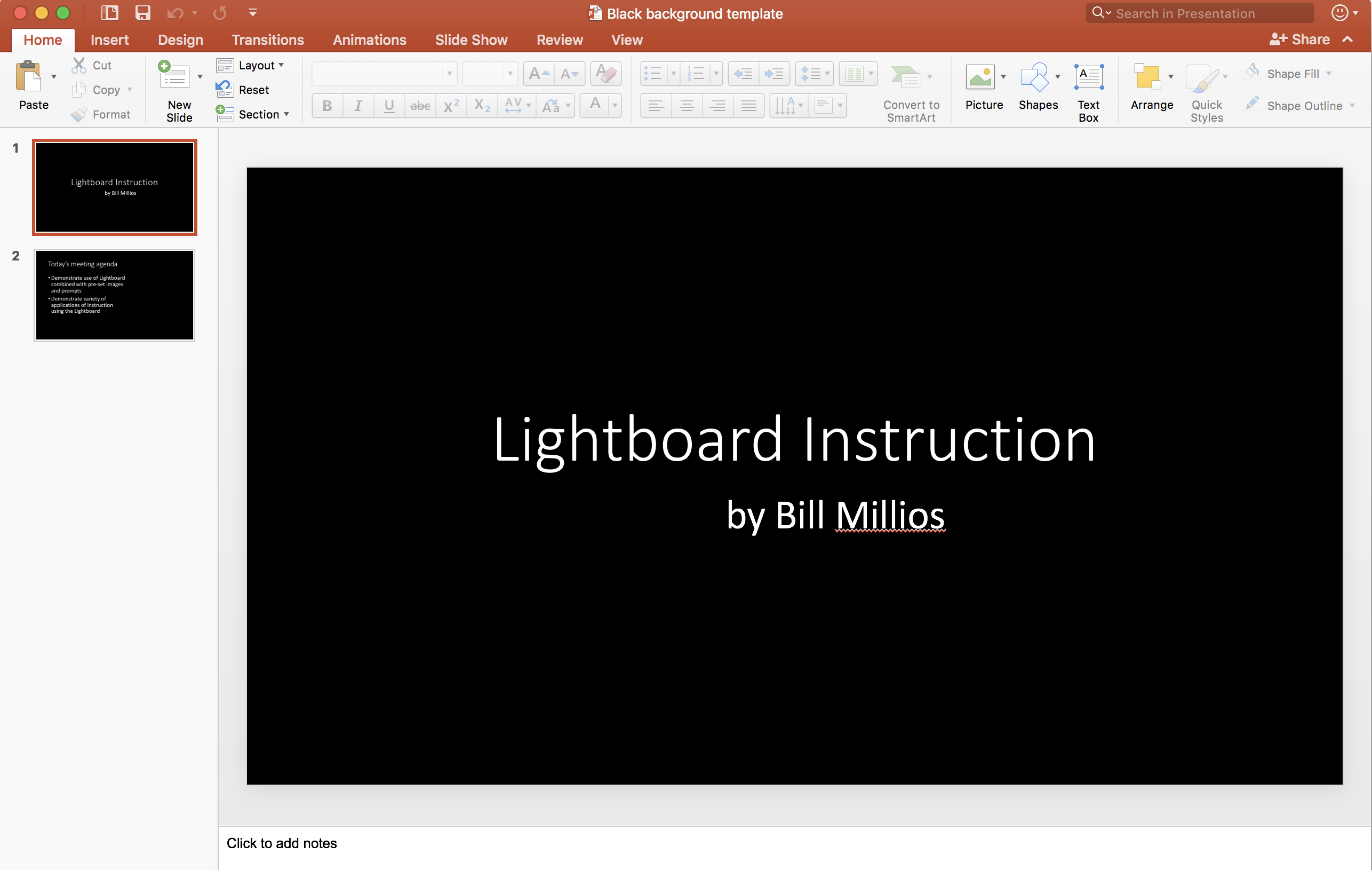The height and width of the screenshot is (870, 1372).
Task: Open the Review tab
Action: tap(560, 40)
